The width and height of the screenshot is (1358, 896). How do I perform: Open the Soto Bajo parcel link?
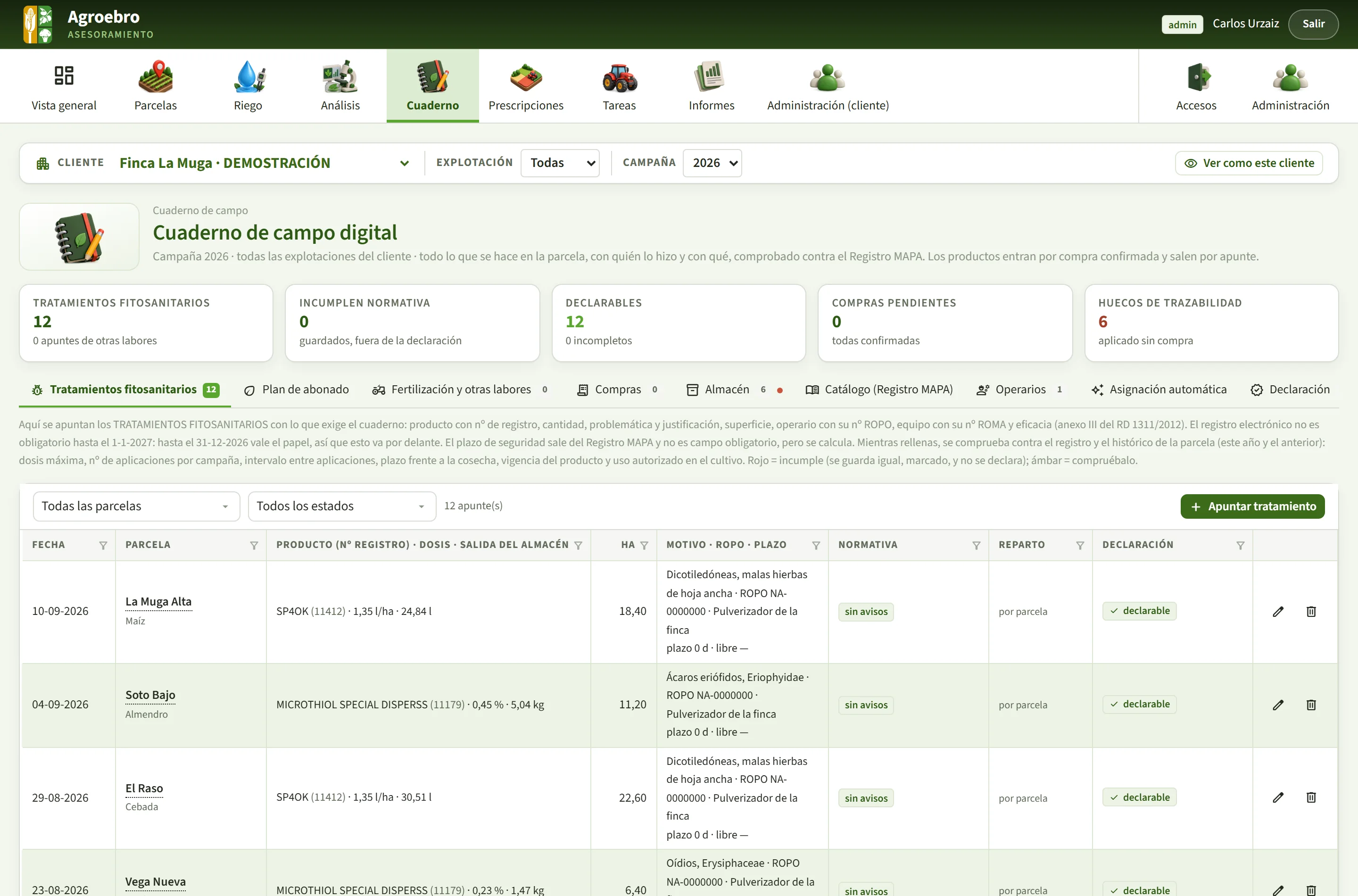(150, 695)
